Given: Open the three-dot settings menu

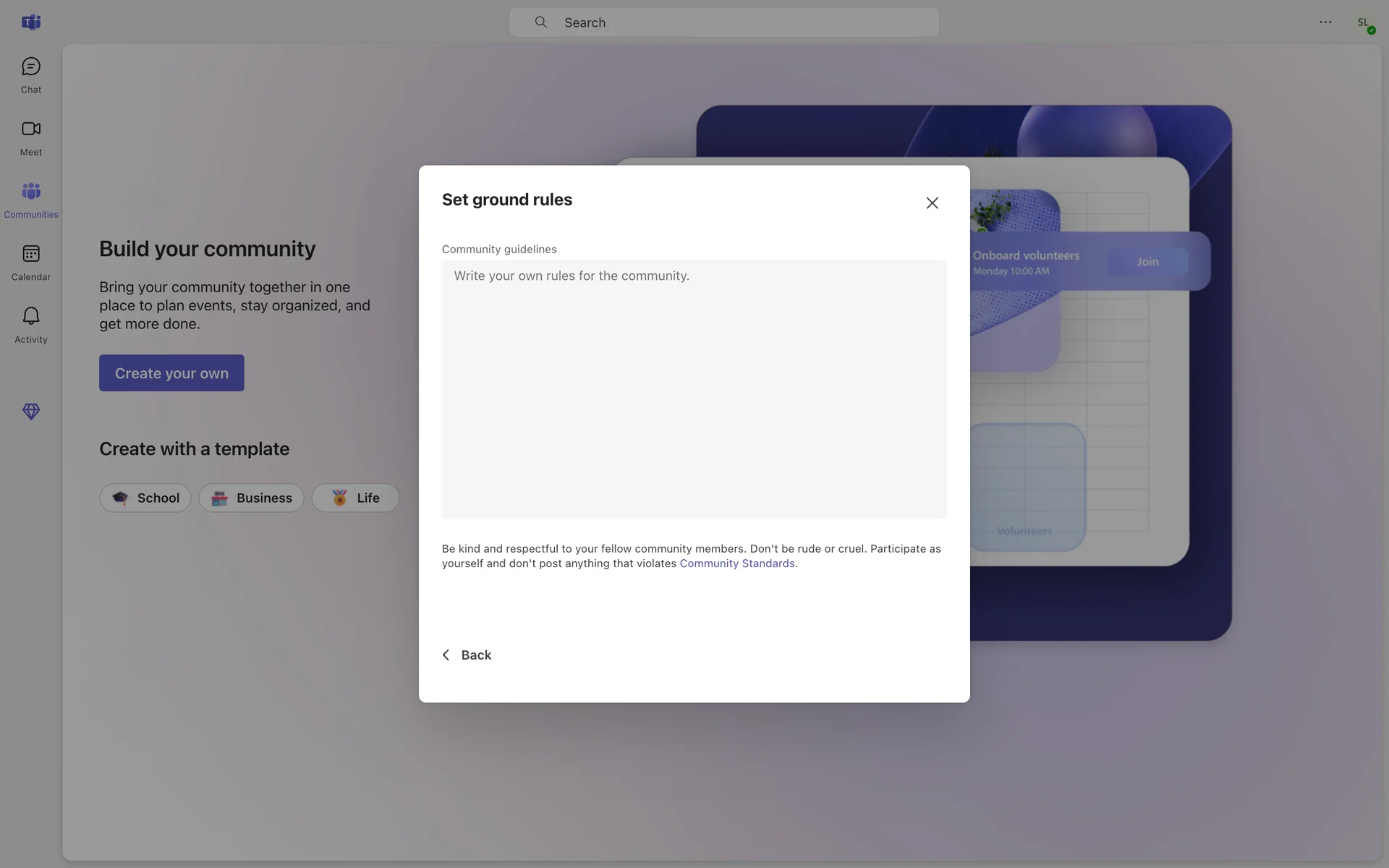Looking at the screenshot, I should pyautogui.click(x=1325, y=22).
